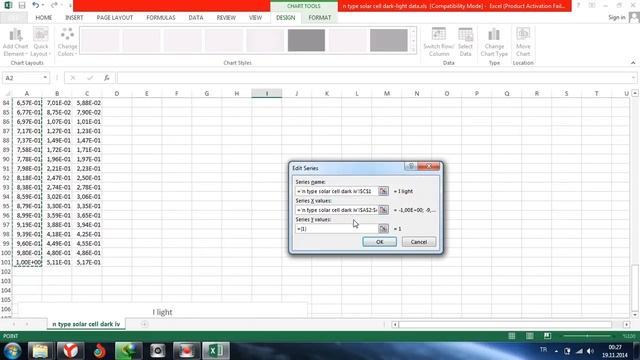
Task: Open REVIEW ribbon tab
Action: [226, 18]
